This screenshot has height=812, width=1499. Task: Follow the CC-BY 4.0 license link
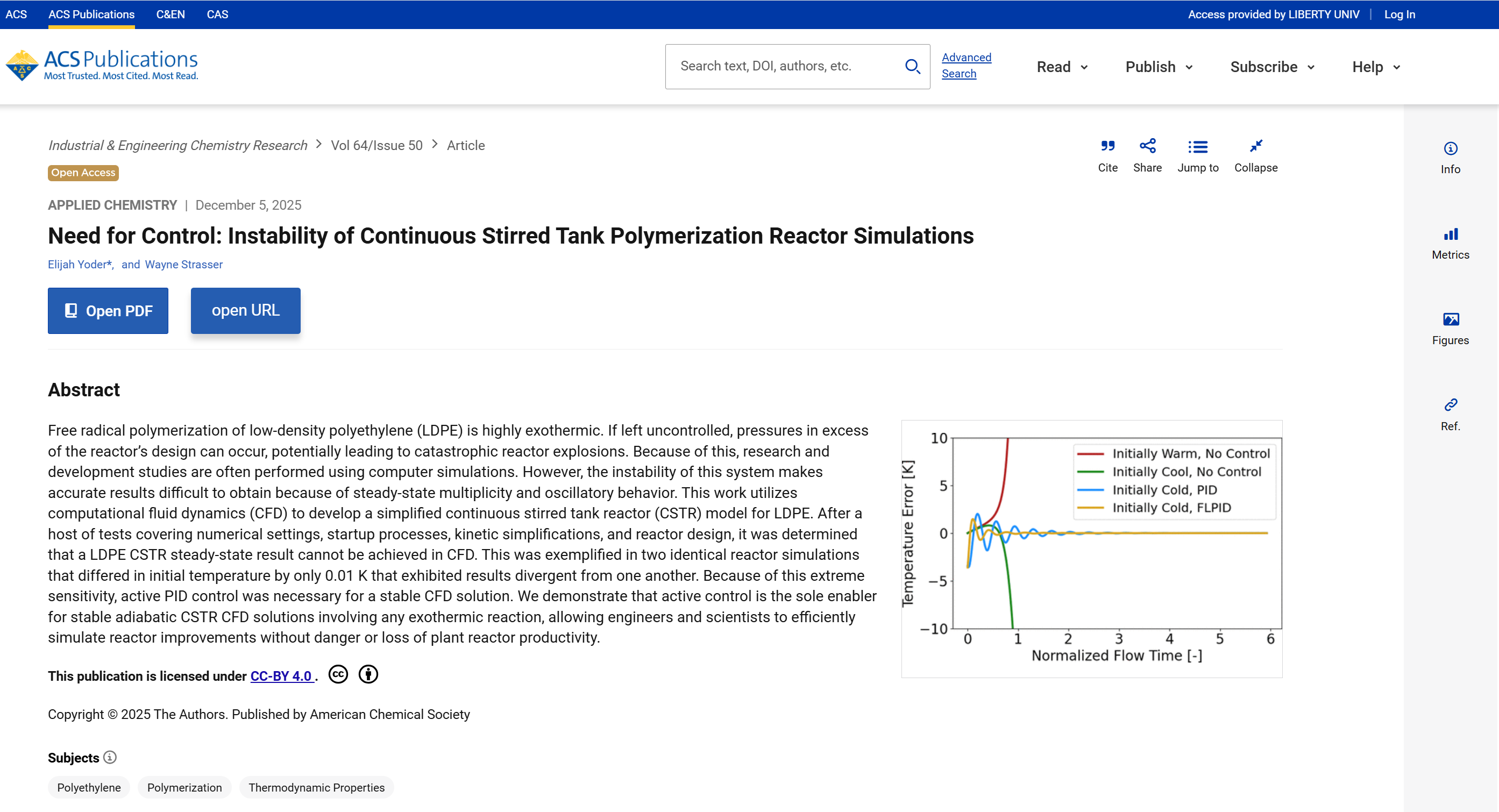point(282,676)
